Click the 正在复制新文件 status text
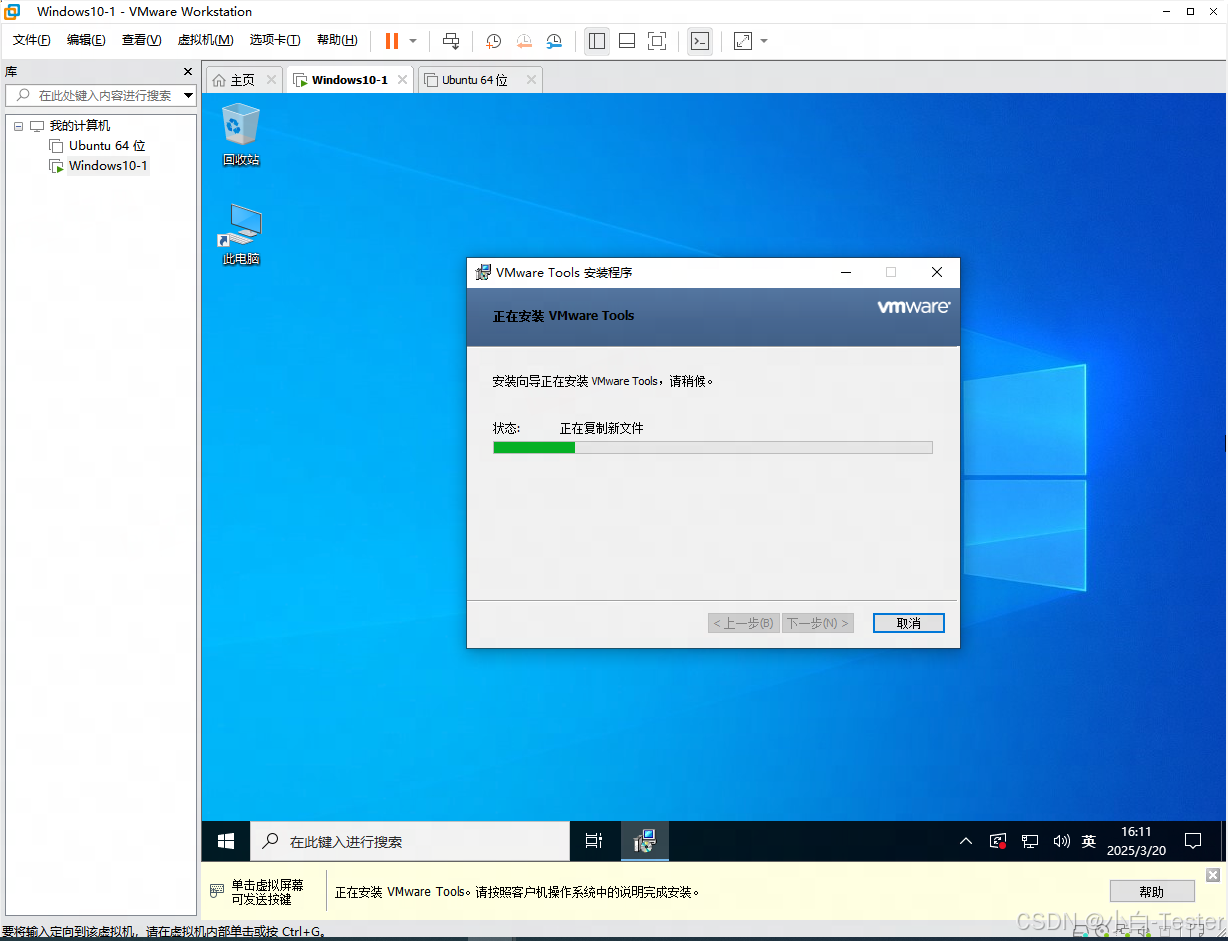Viewport: 1228px width, 941px height. [x=601, y=428]
